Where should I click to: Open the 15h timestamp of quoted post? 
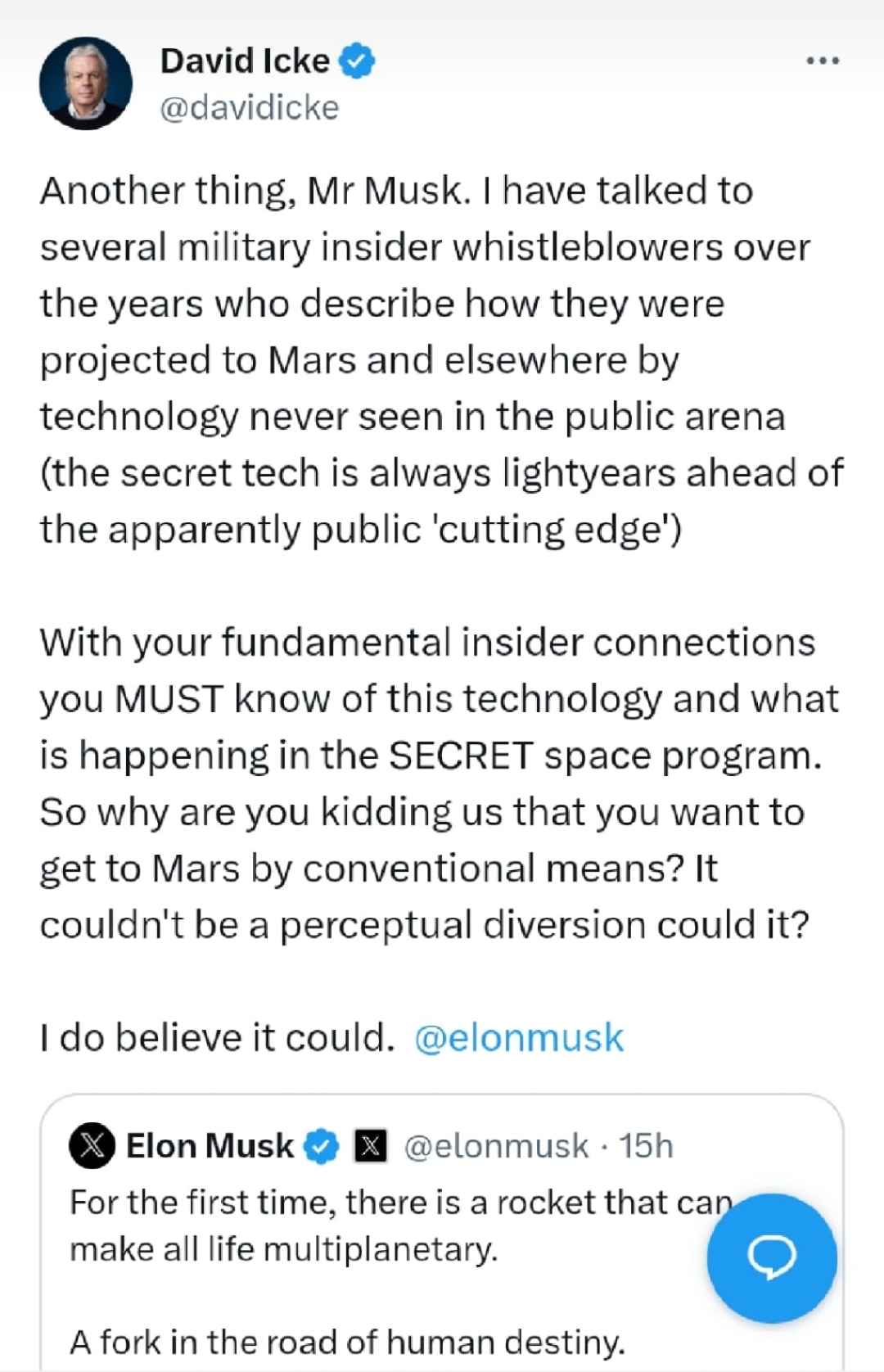click(x=646, y=1146)
